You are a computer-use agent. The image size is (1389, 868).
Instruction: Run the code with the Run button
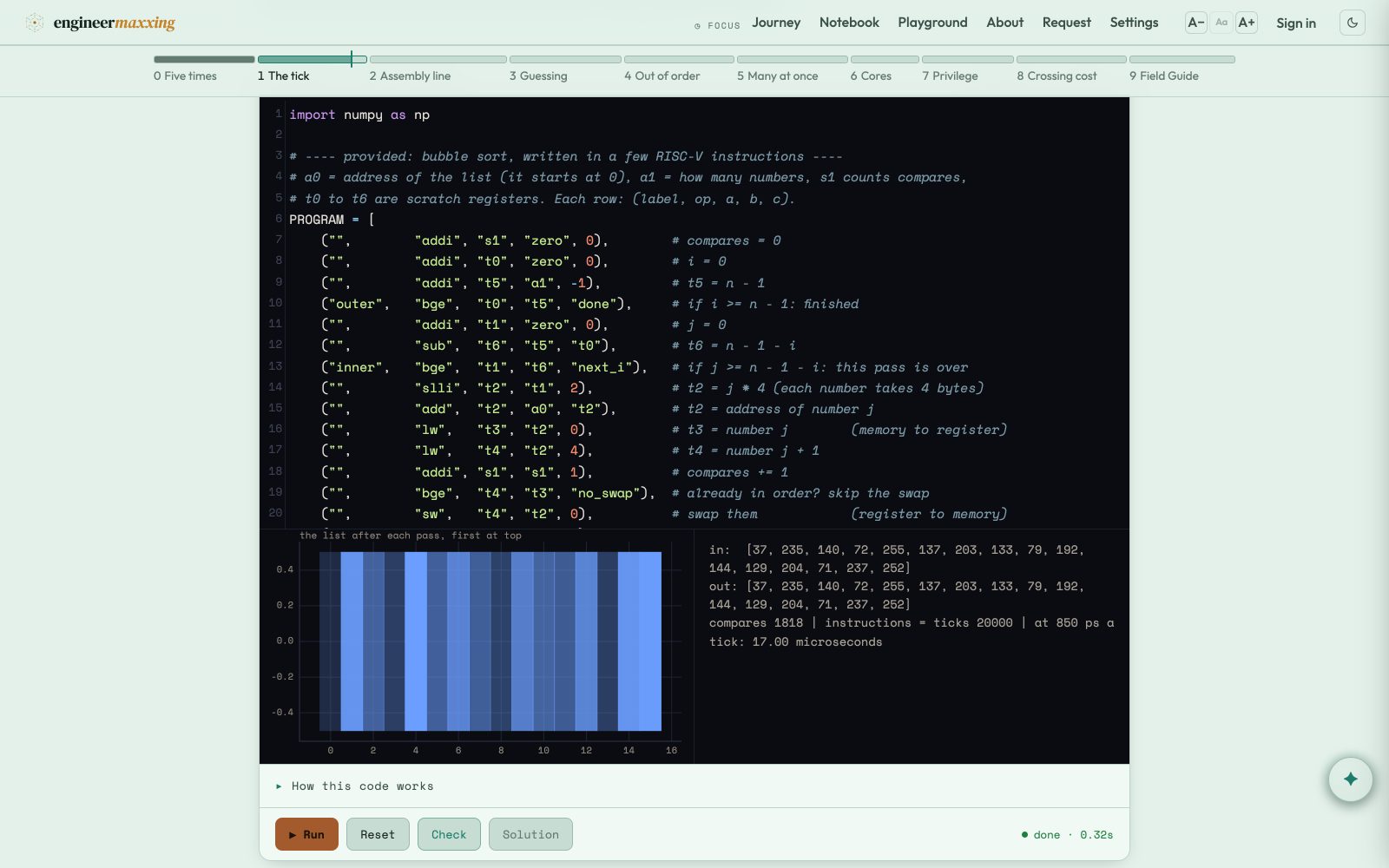tap(306, 834)
